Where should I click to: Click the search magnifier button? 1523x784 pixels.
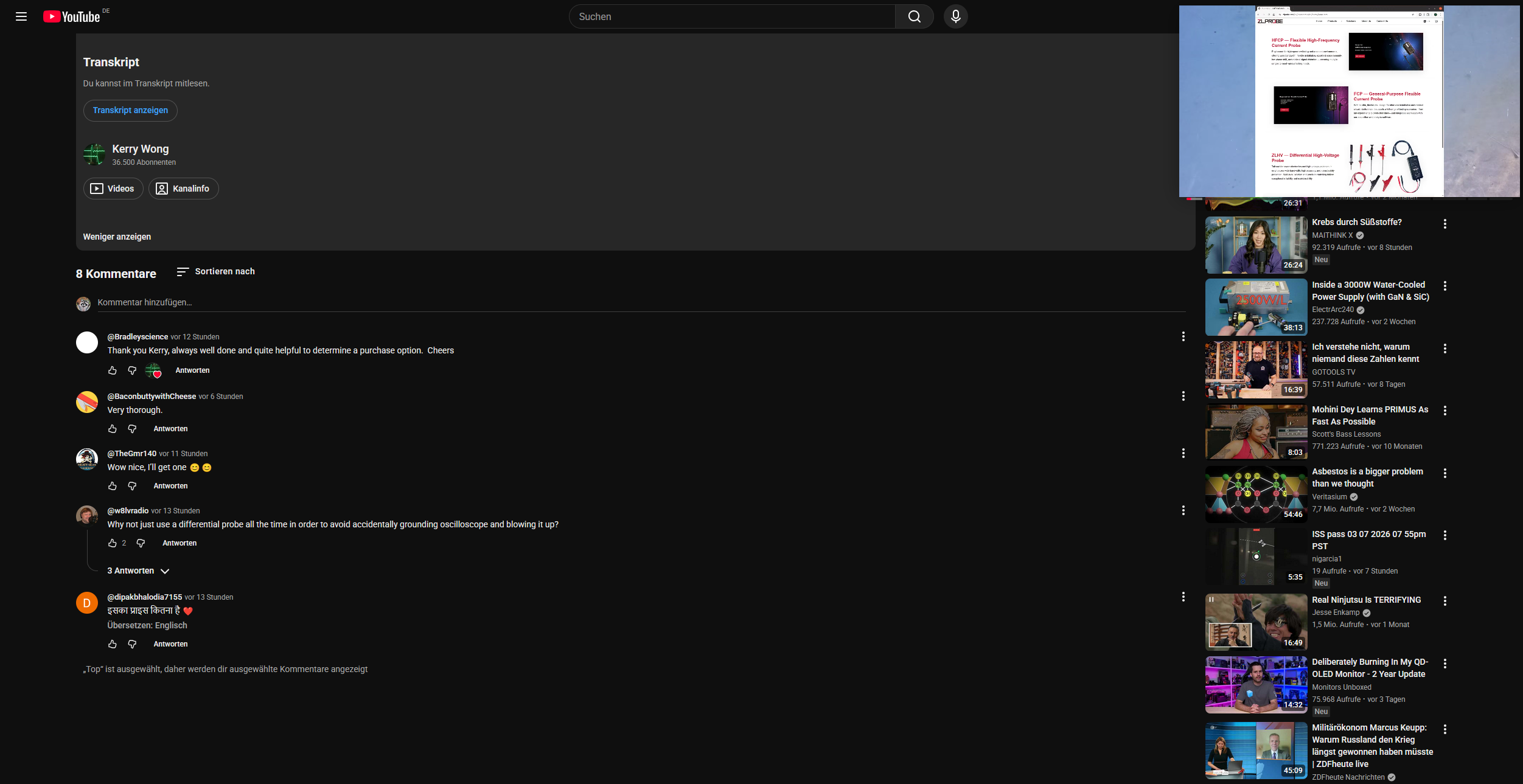[x=914, y=16]
